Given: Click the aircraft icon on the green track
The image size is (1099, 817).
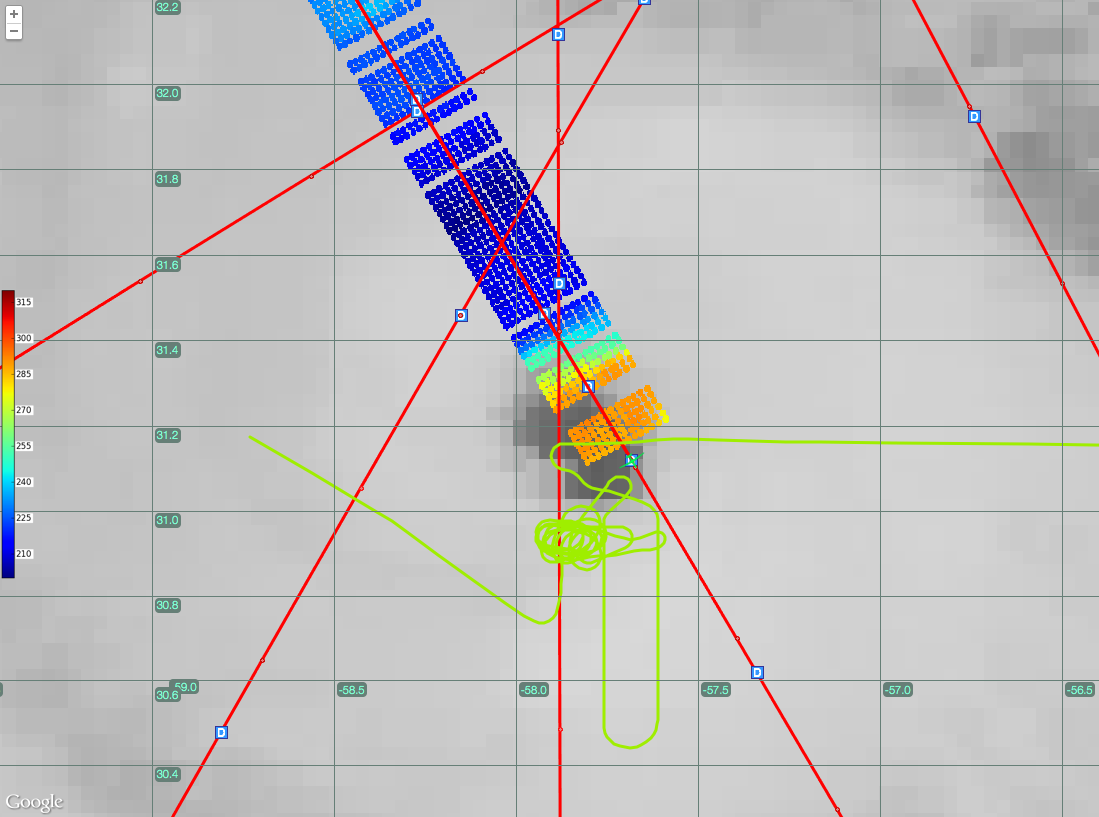Looking at the screenshot, I should (x=630, y=460).
